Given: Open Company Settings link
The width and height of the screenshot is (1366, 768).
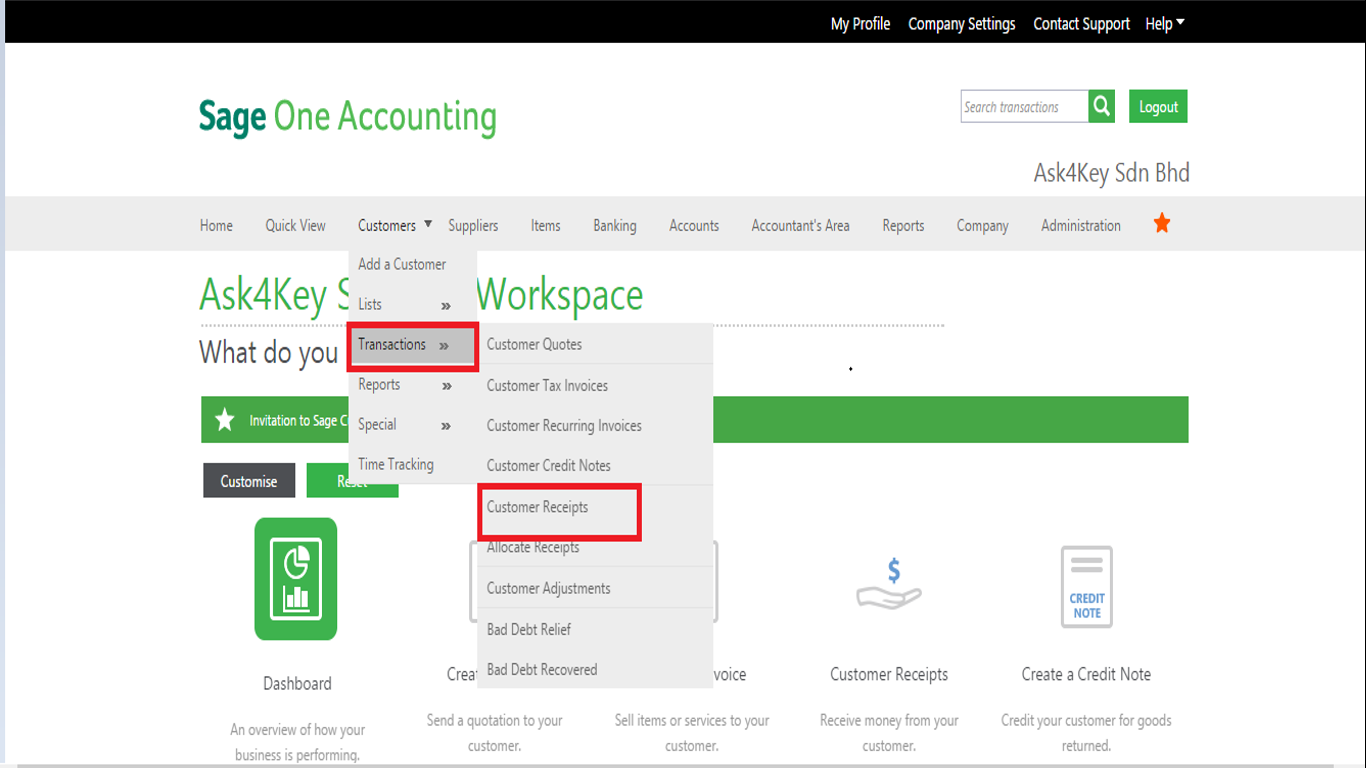Looking at the screenshot, I should 961,23.
